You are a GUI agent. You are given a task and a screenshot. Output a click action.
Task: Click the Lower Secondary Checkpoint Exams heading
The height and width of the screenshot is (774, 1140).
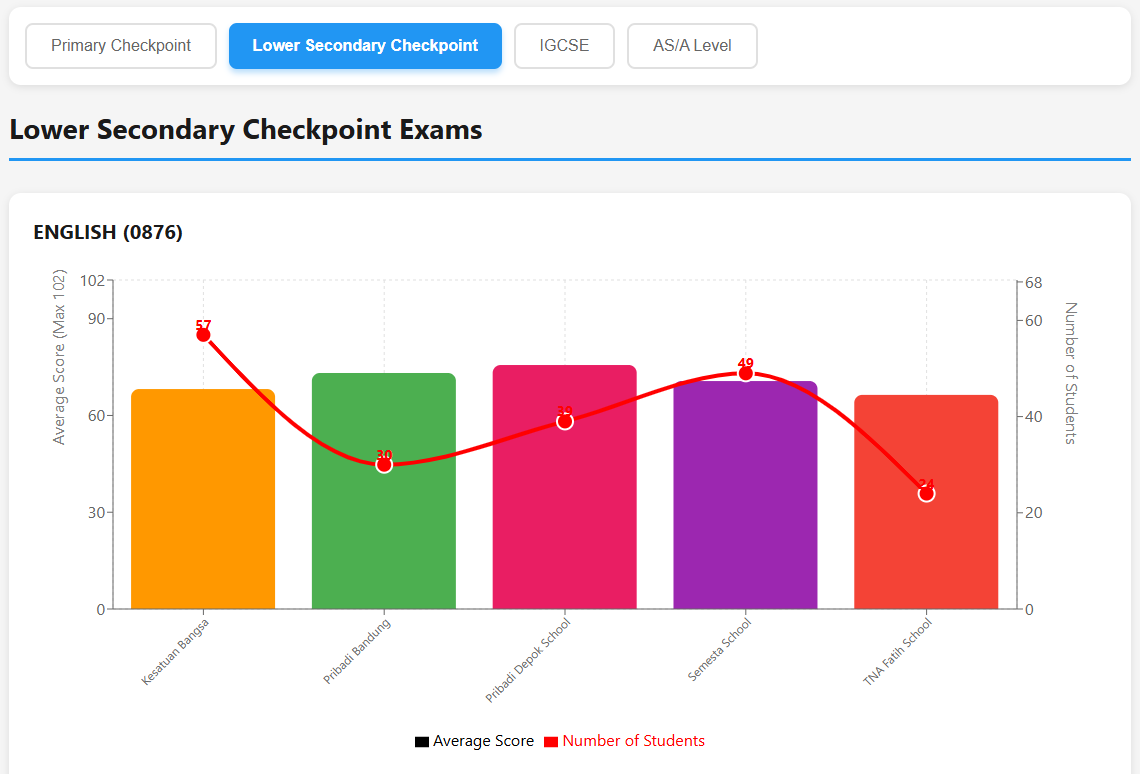[245, 129]
